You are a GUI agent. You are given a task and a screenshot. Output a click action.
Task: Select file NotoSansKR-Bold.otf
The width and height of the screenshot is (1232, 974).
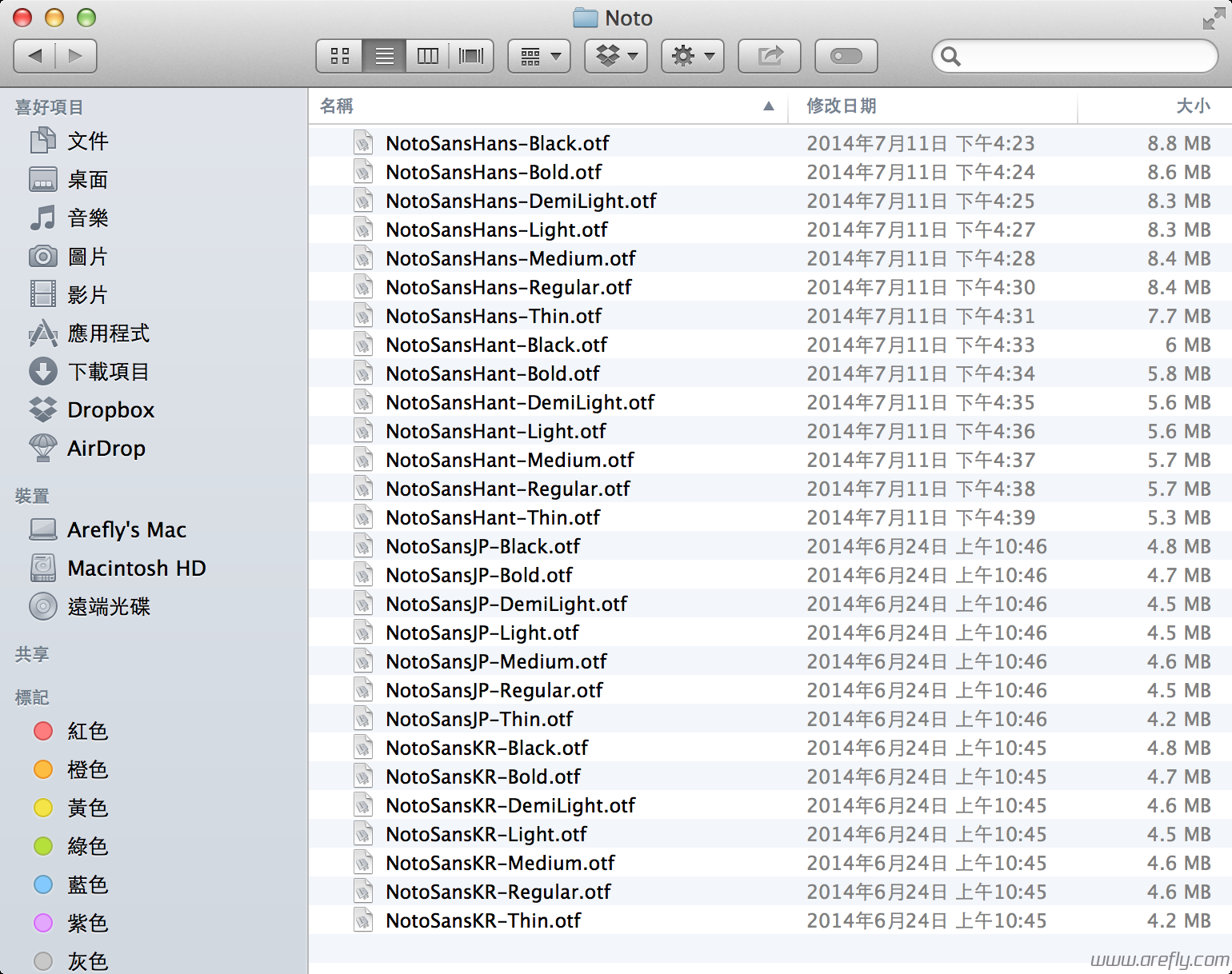click(x=770, y=776)
